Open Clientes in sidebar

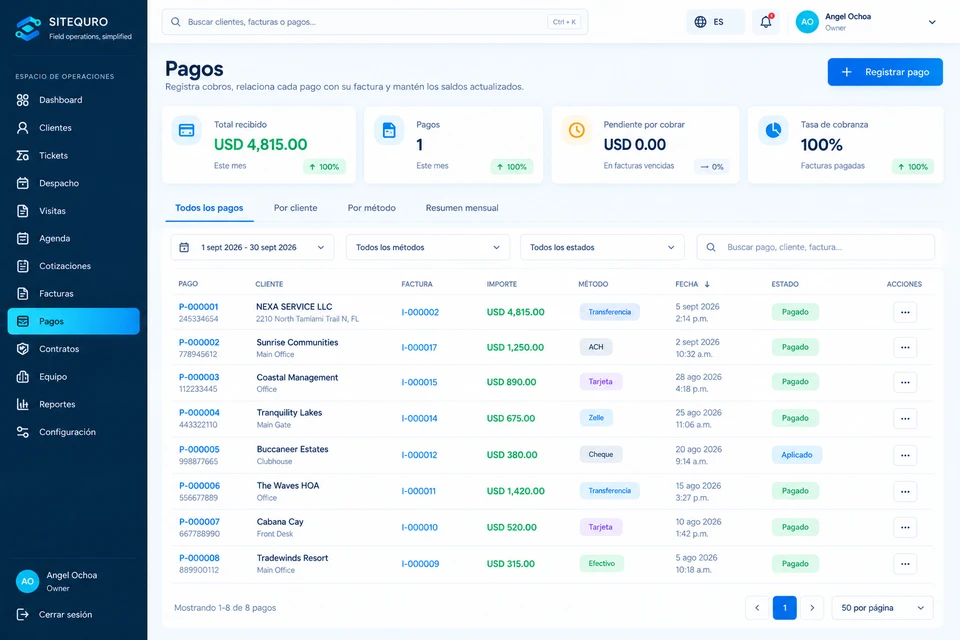(73, 127)
